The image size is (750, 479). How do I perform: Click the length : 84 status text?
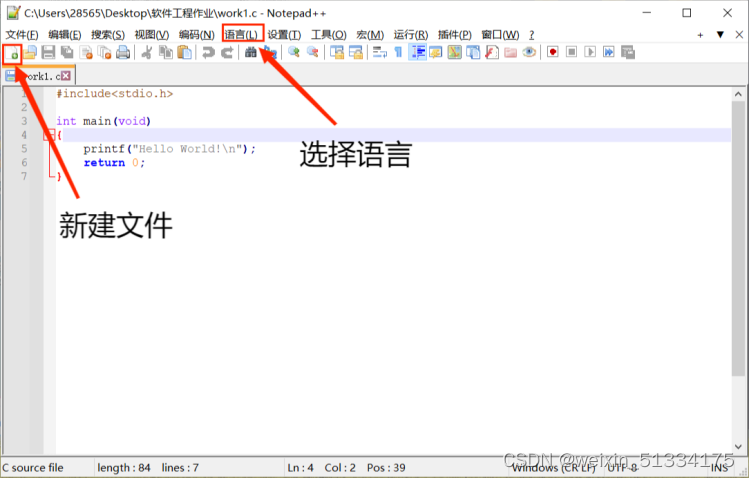pos(124,468)
